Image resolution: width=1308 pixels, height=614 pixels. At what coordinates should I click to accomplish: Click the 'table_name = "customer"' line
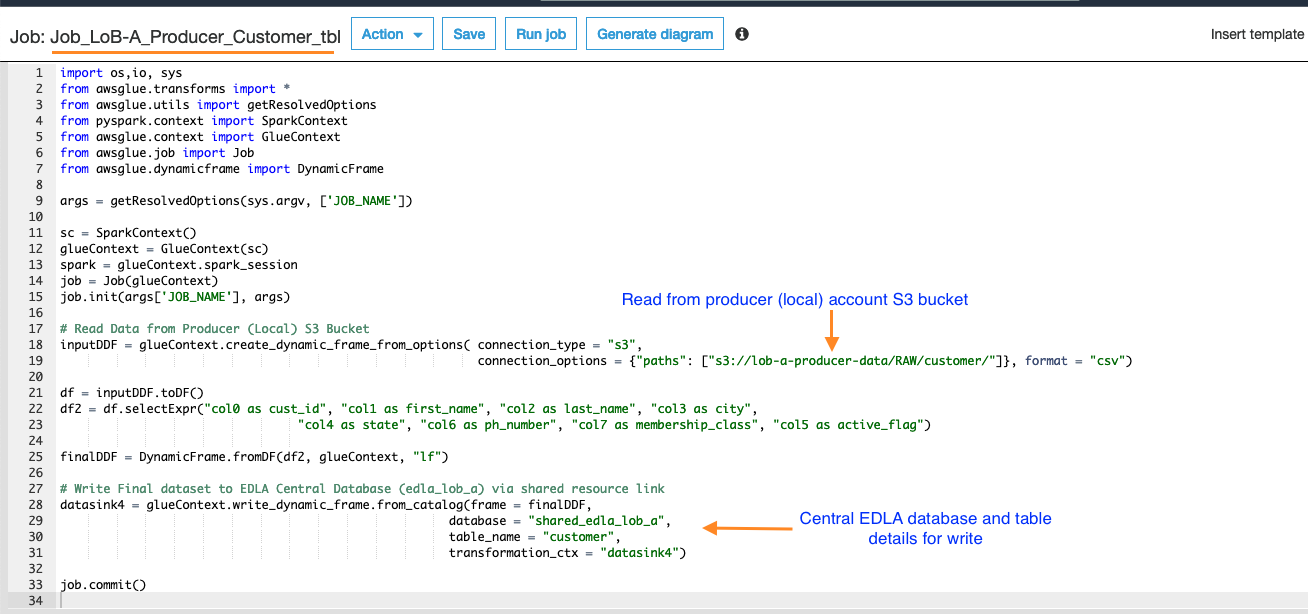tap(535, 537)
